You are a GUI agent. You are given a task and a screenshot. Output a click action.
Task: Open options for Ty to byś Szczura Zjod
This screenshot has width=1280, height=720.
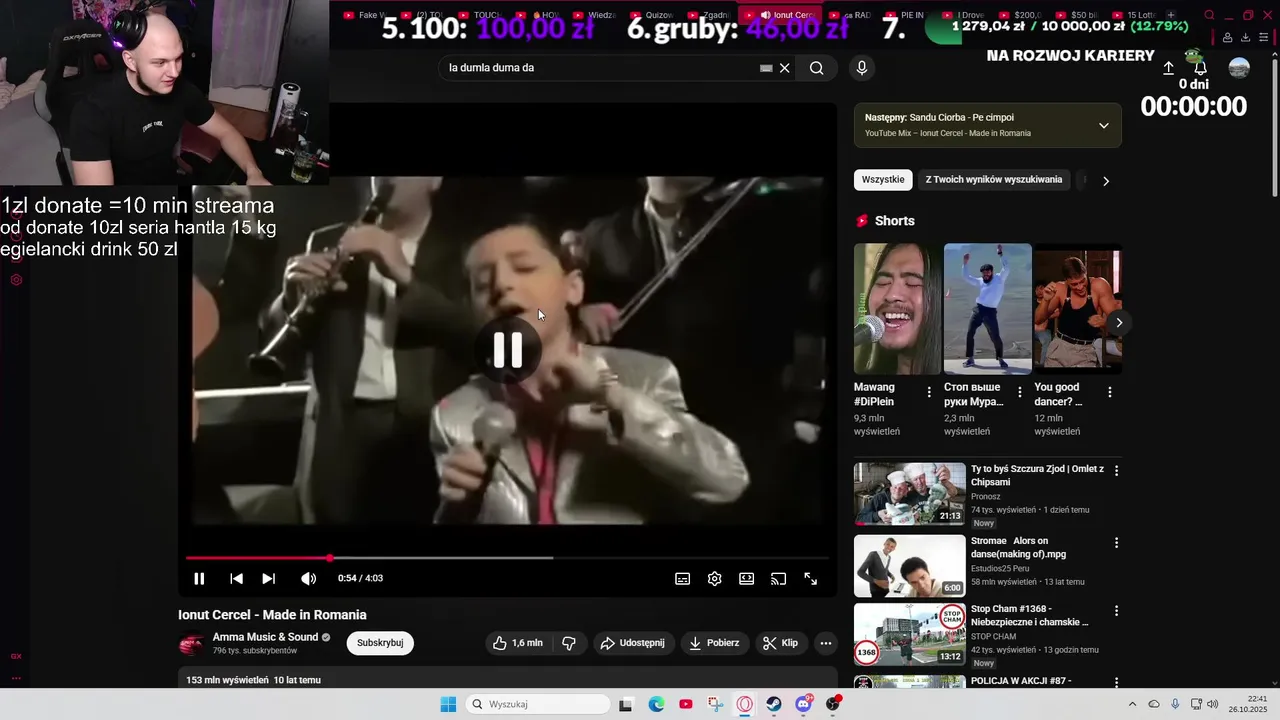(1117, 470)
